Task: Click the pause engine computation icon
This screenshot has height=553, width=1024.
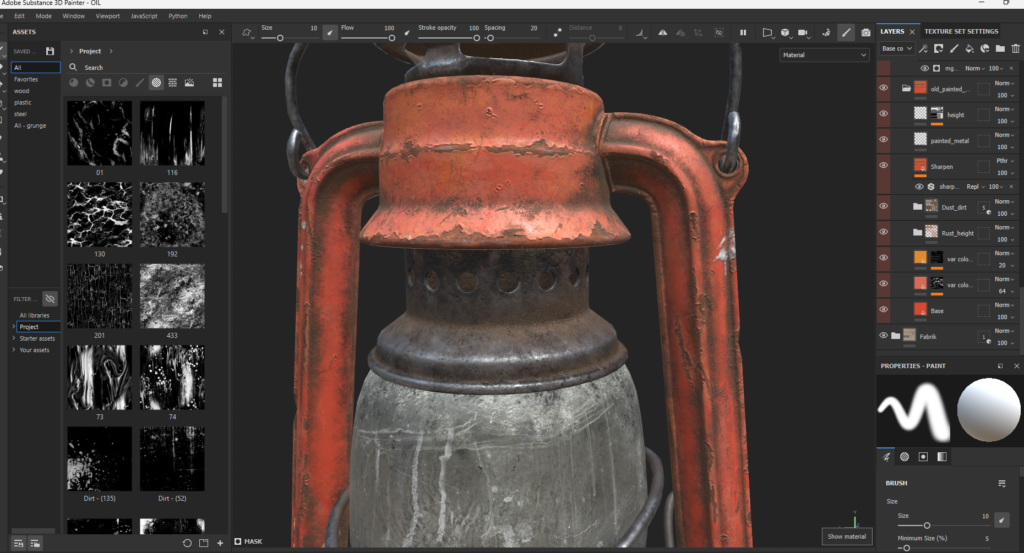Action: tap(743, 32)
